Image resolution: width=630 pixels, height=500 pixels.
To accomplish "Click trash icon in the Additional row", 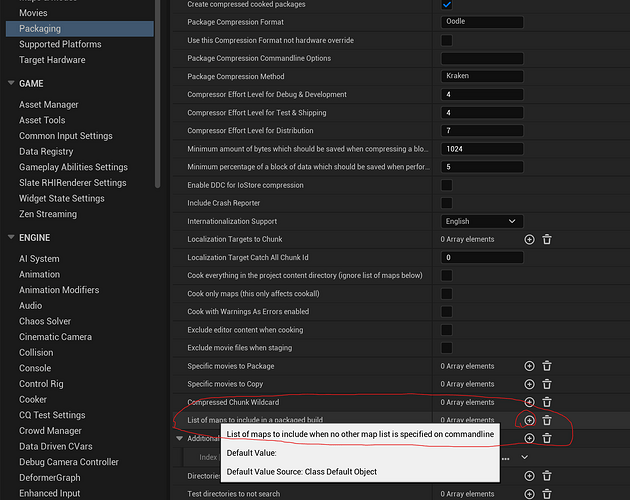I will (x=547, y=438).
